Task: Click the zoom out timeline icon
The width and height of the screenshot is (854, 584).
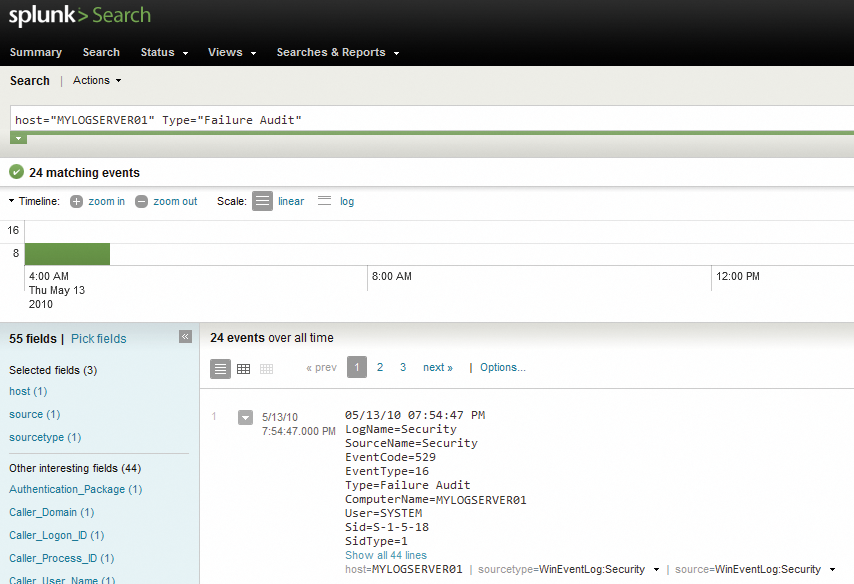Action: click(142, 201)
